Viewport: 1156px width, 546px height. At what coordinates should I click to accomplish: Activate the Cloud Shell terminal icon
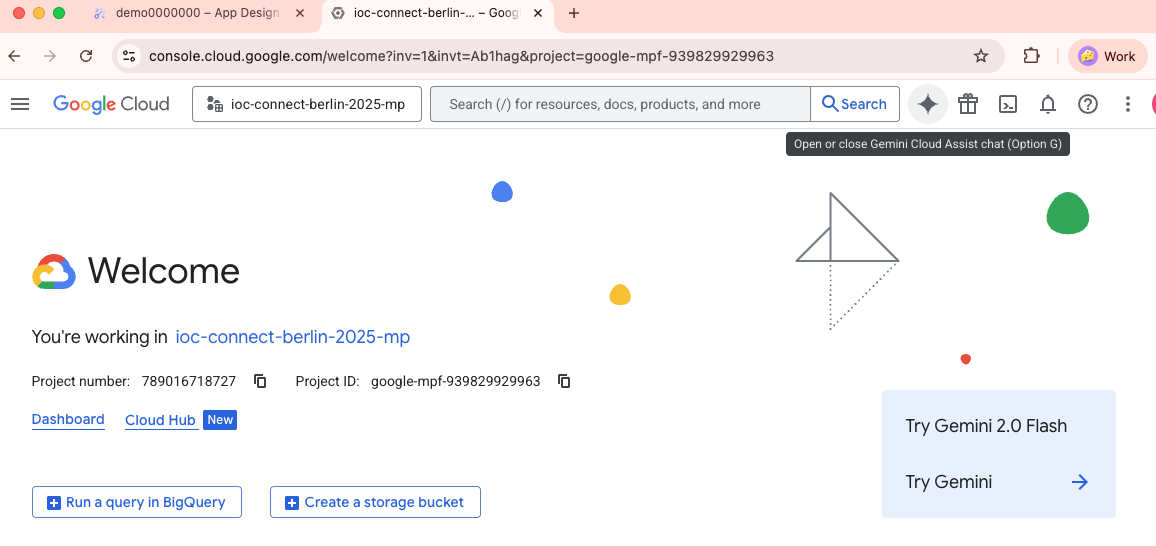[1008, 104]
